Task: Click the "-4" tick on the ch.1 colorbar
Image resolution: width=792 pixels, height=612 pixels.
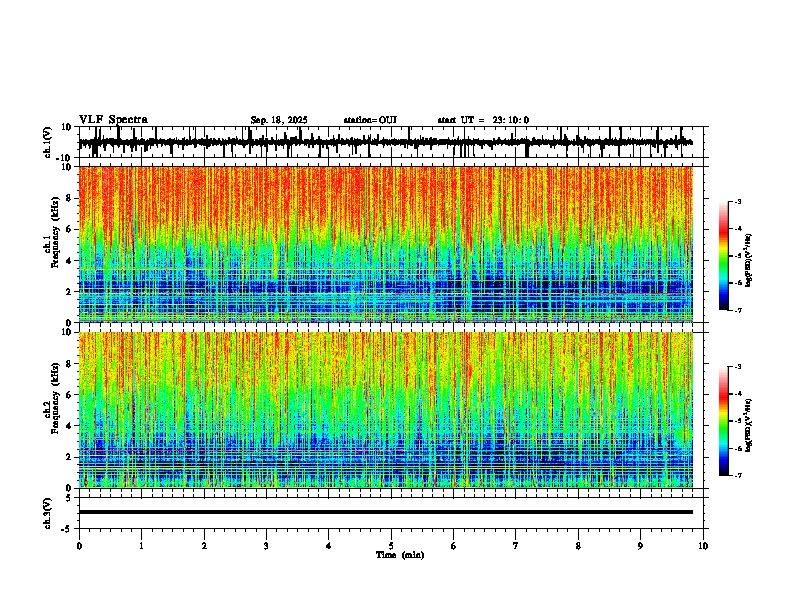Action: coord(737,229)
